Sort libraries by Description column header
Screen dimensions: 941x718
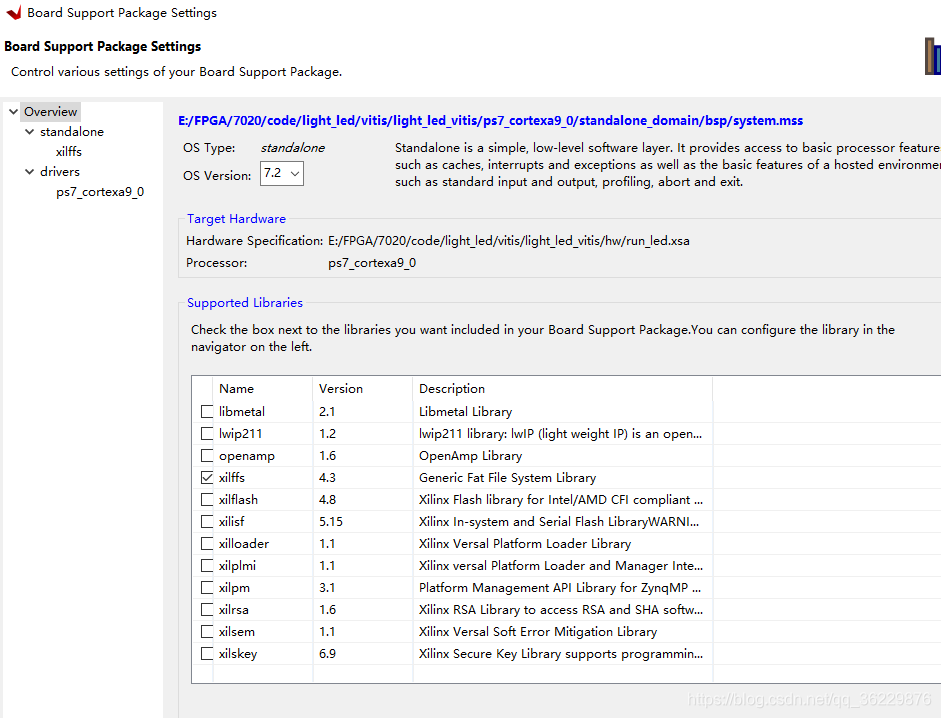point(452,389)
